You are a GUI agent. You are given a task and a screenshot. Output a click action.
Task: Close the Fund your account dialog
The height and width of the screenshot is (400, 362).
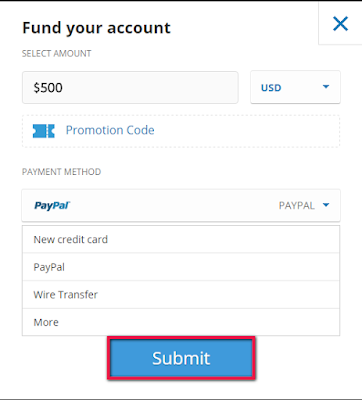[x=340, y=24]
